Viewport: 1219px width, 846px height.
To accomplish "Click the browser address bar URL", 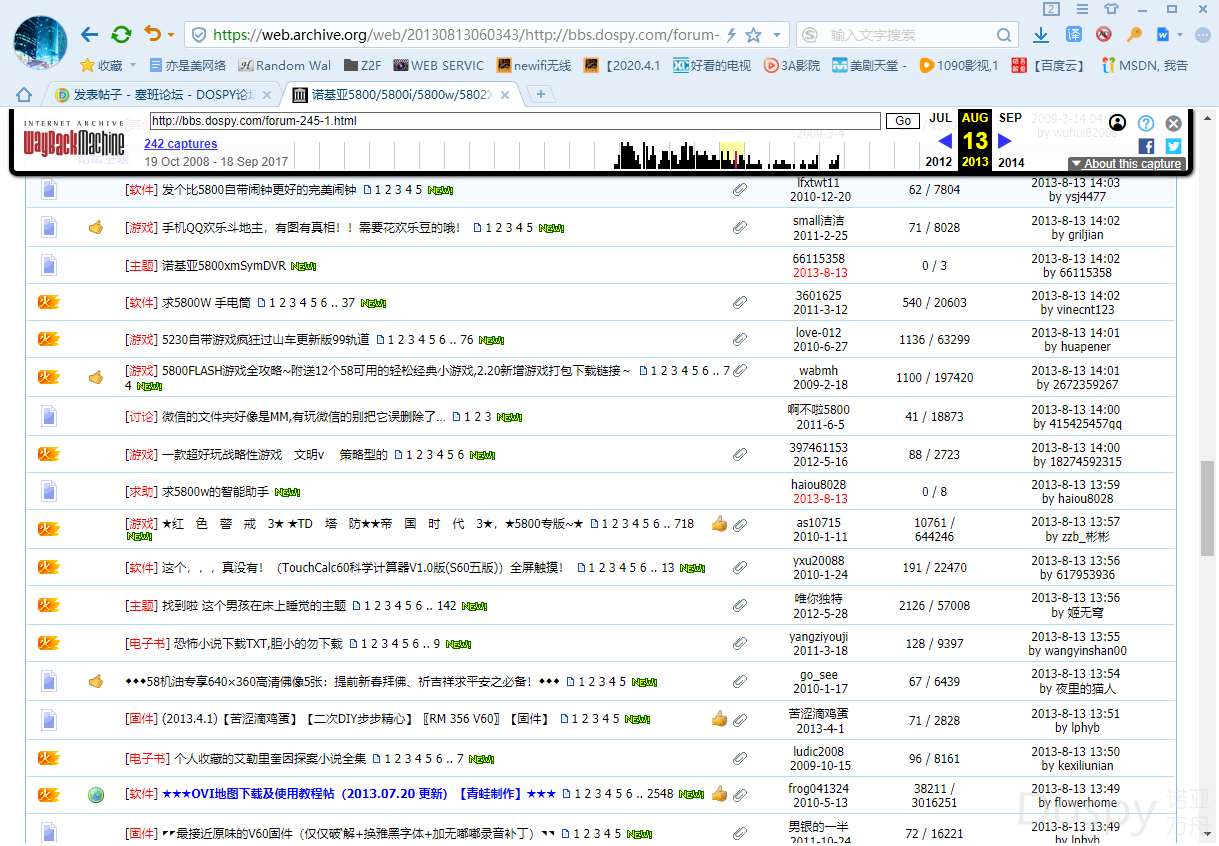I will click(x=466, y=35).
